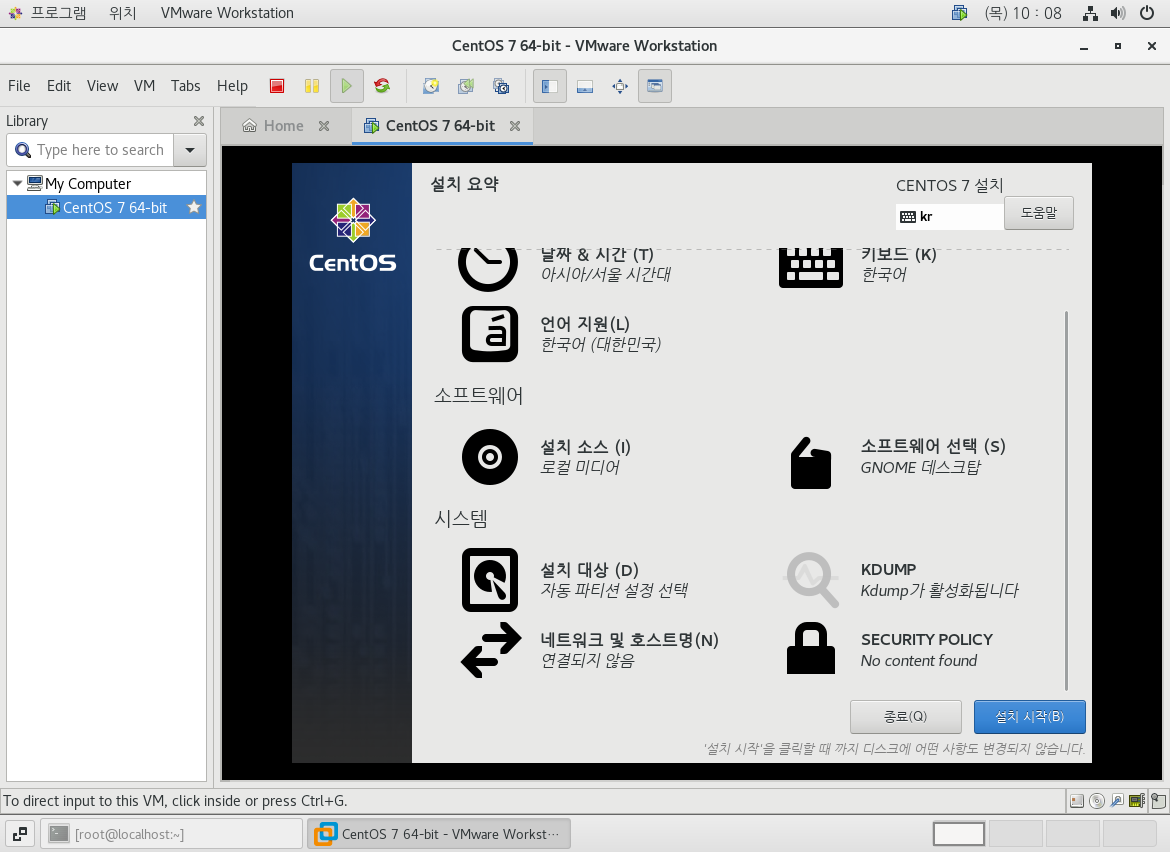Open the Library search dropdown arrow

(190, 150)
